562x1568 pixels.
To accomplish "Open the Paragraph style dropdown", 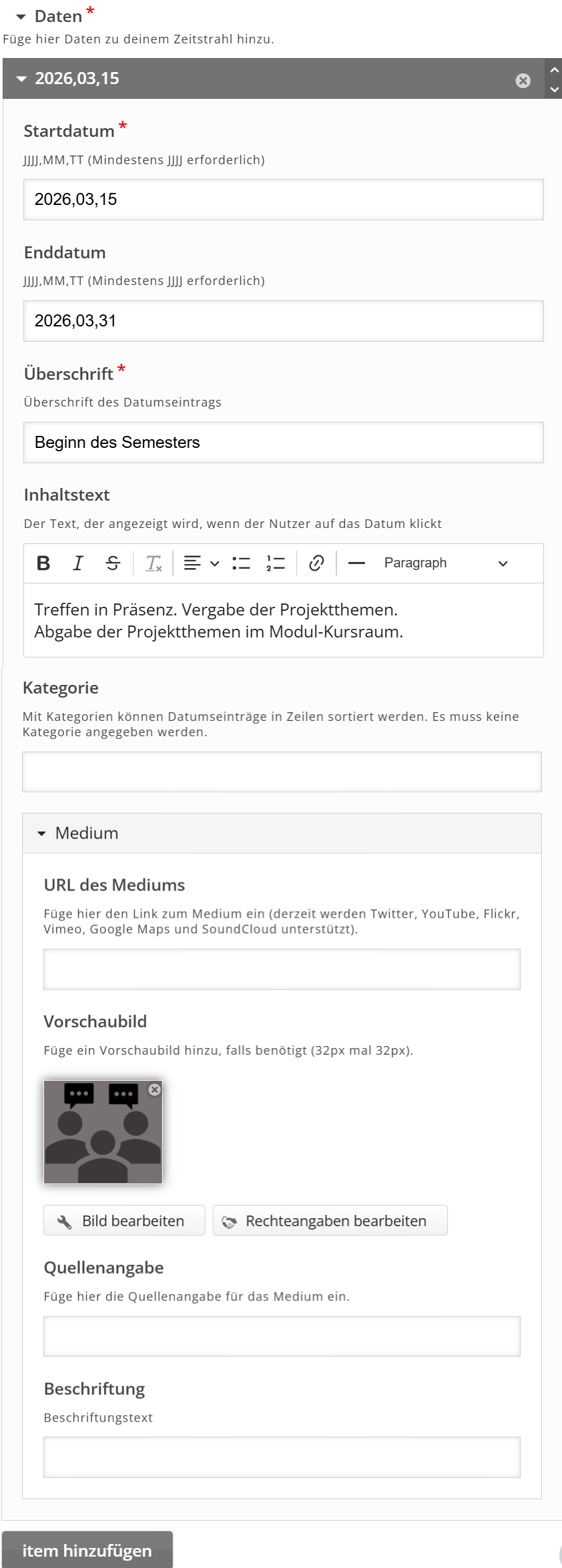I will pyautogui.click(x=445, y=563).
